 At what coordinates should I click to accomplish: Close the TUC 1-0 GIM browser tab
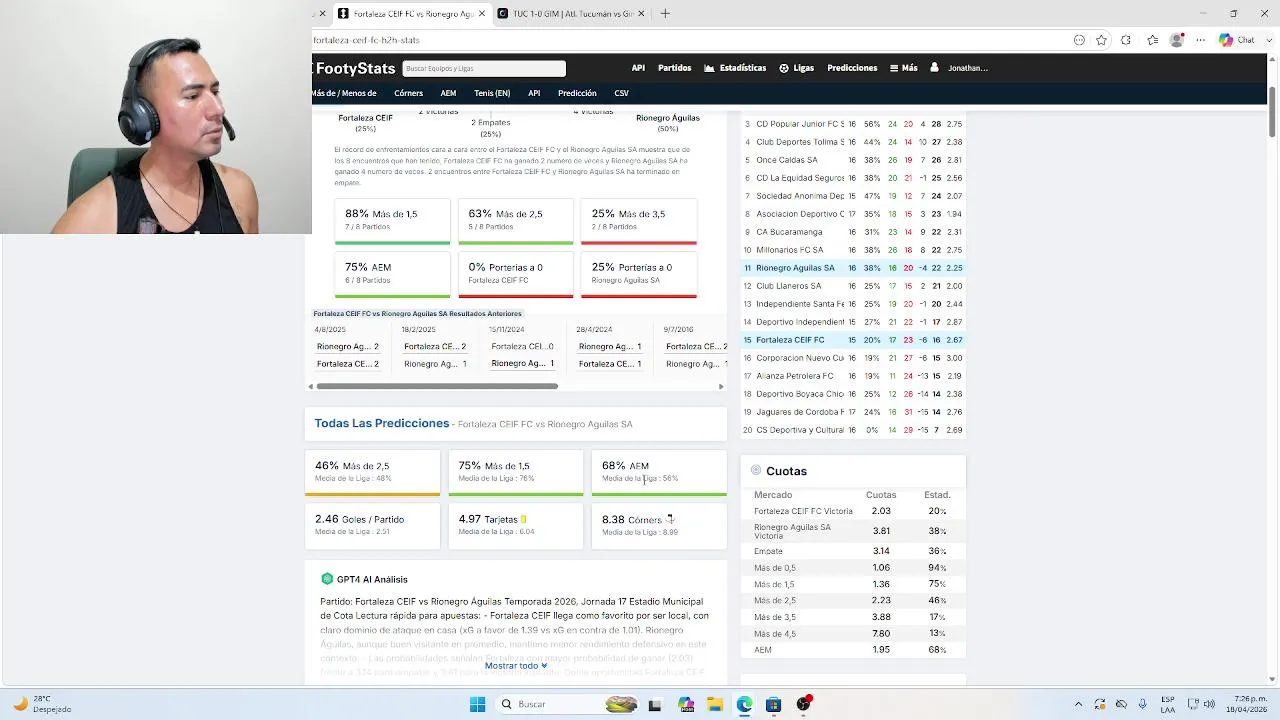641,14
